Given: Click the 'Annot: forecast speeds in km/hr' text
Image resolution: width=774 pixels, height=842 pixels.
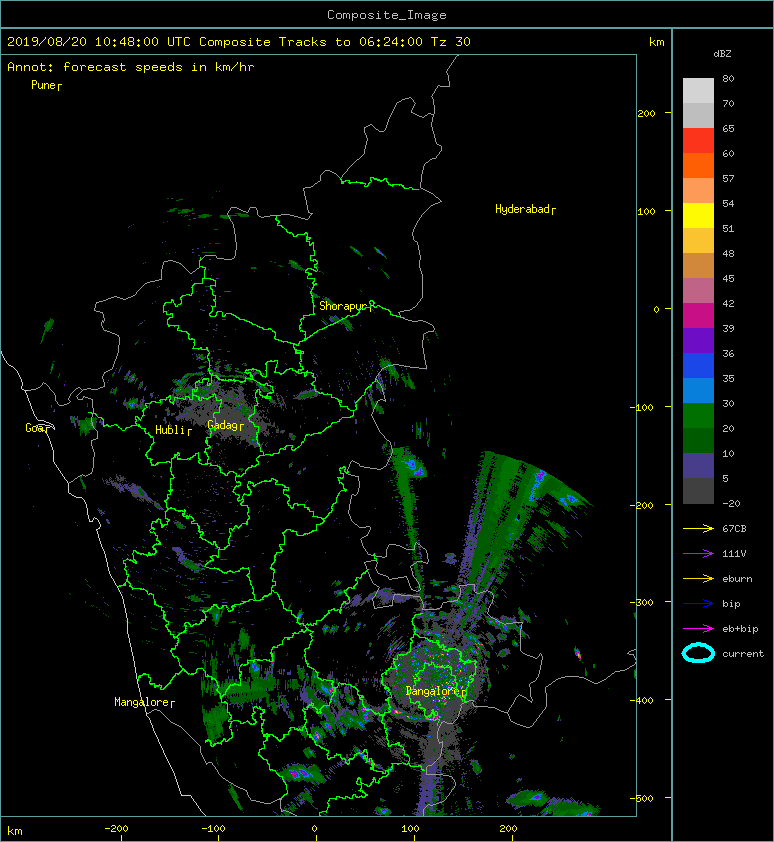Looking at the screenshot, I should pyautogui.click(x=131, y=67).
